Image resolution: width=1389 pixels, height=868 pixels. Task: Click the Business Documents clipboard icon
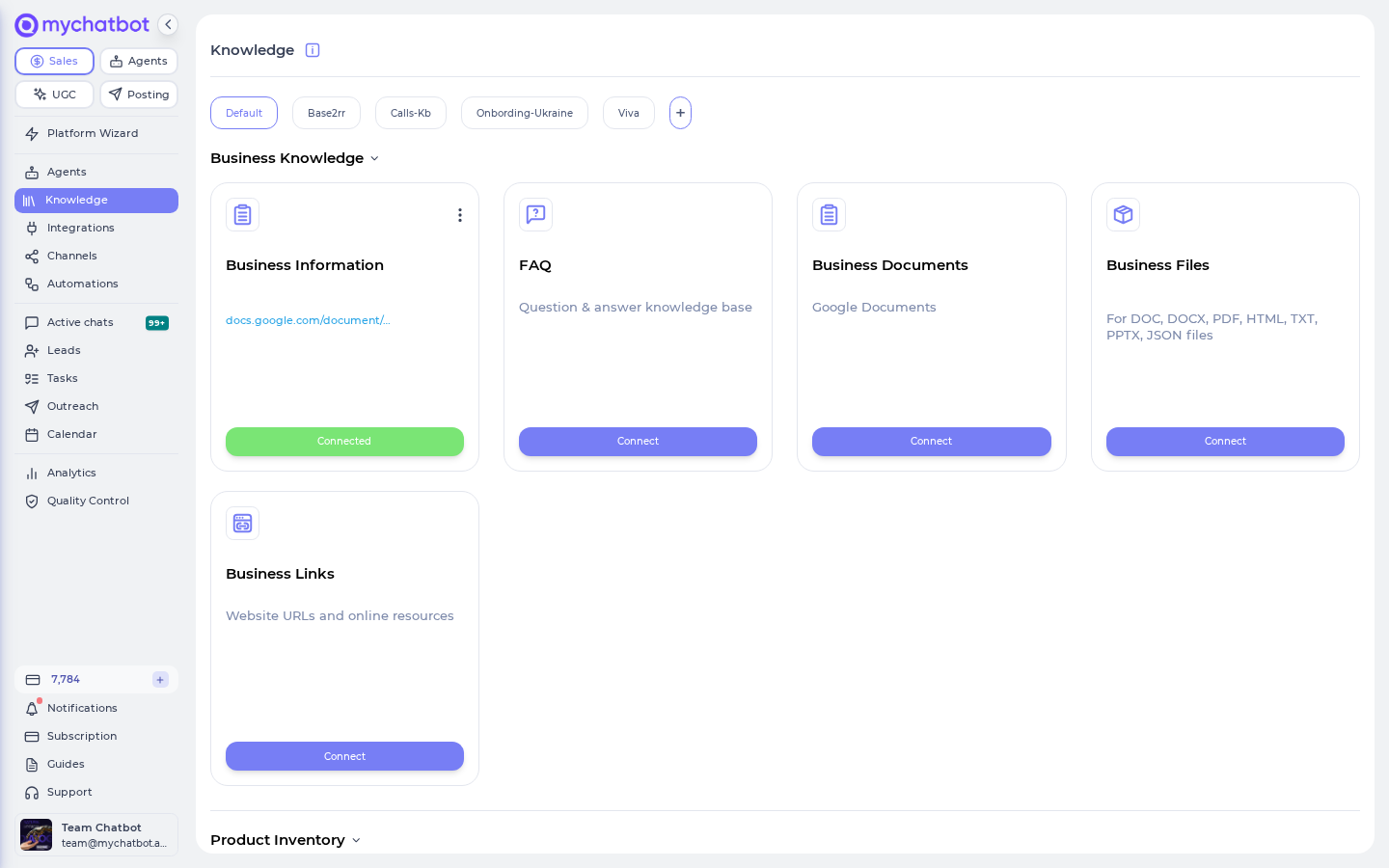point(829,214)
